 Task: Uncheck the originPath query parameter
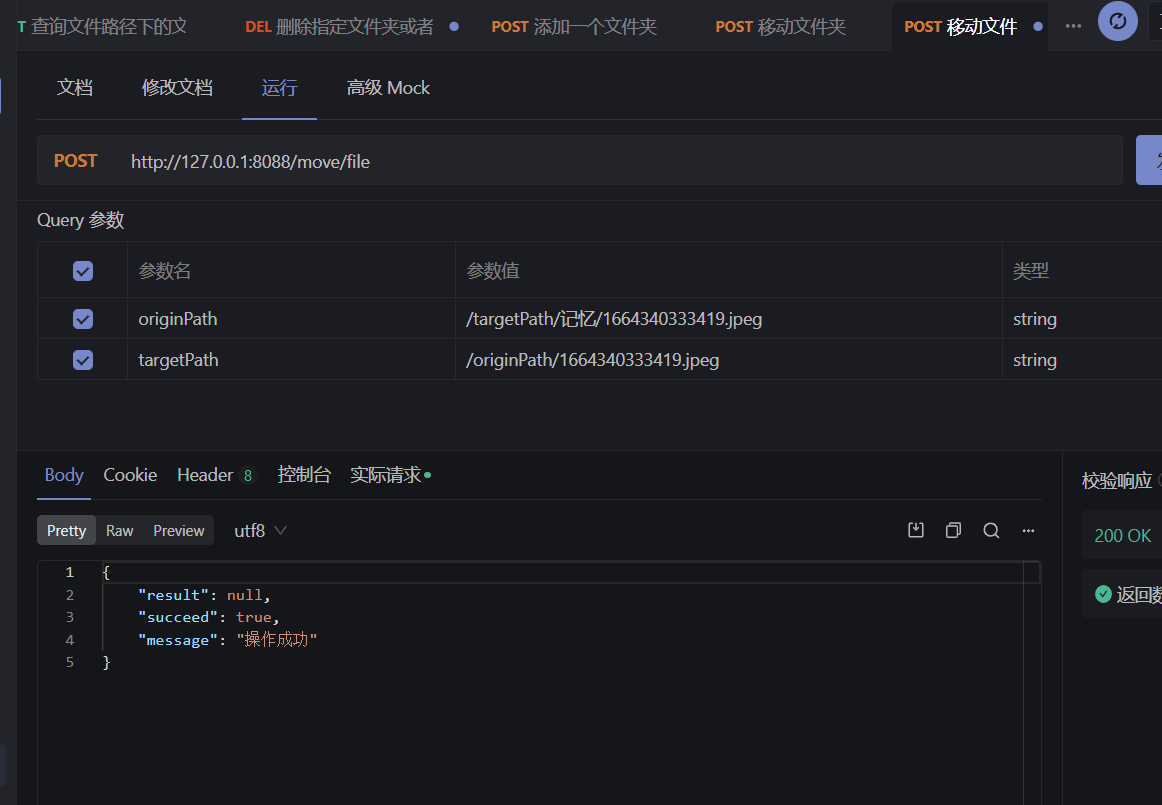click(x=82, y=318)
